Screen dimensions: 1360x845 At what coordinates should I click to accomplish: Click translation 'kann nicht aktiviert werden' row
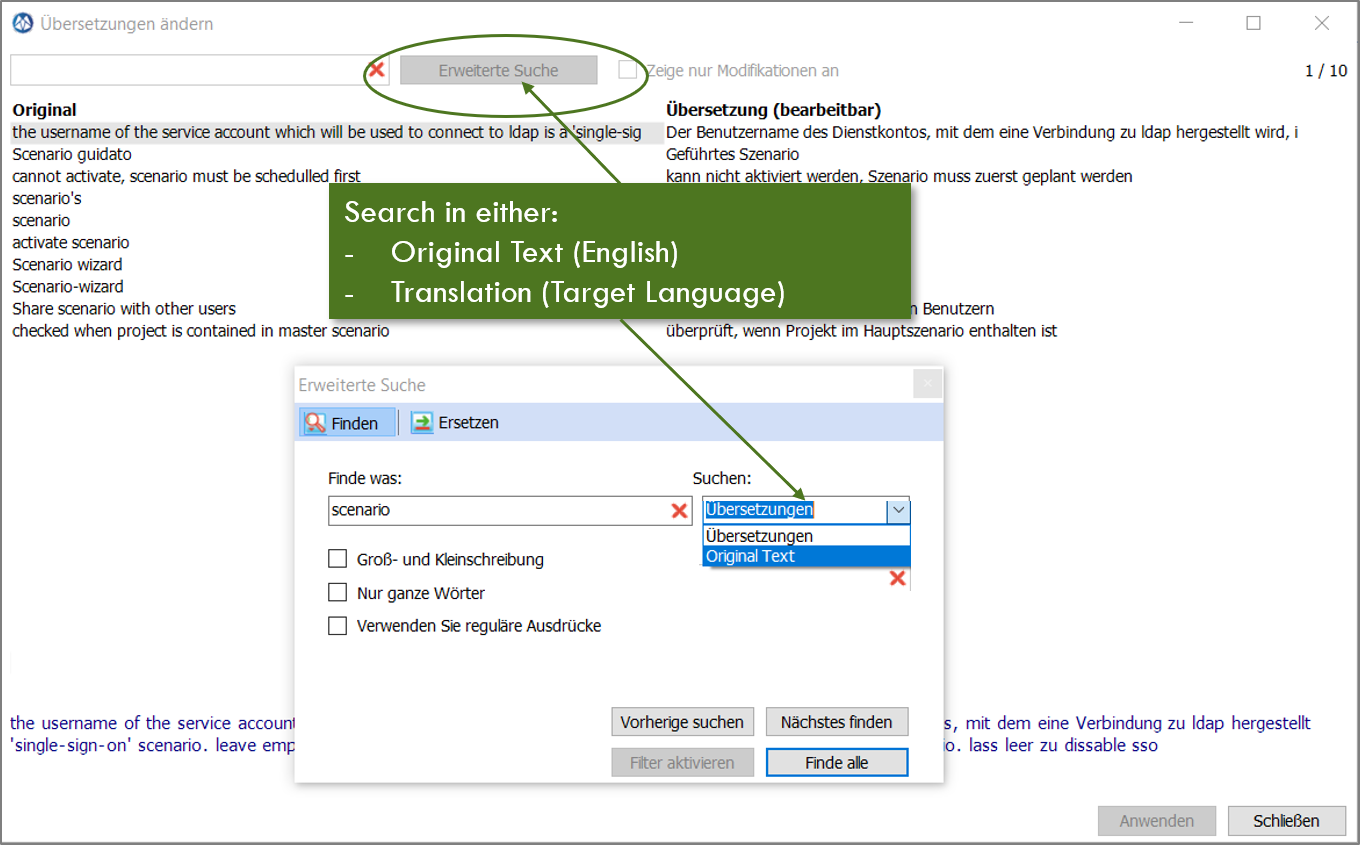coord(899,176)
